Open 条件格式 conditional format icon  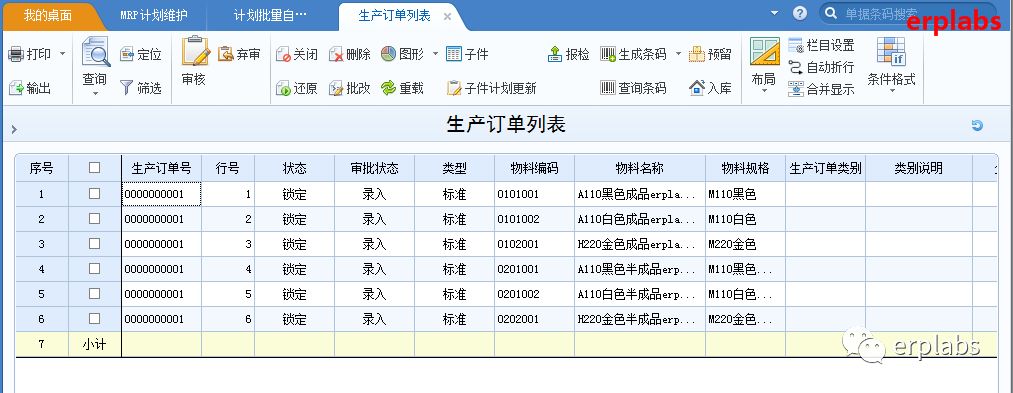(891, 52)
